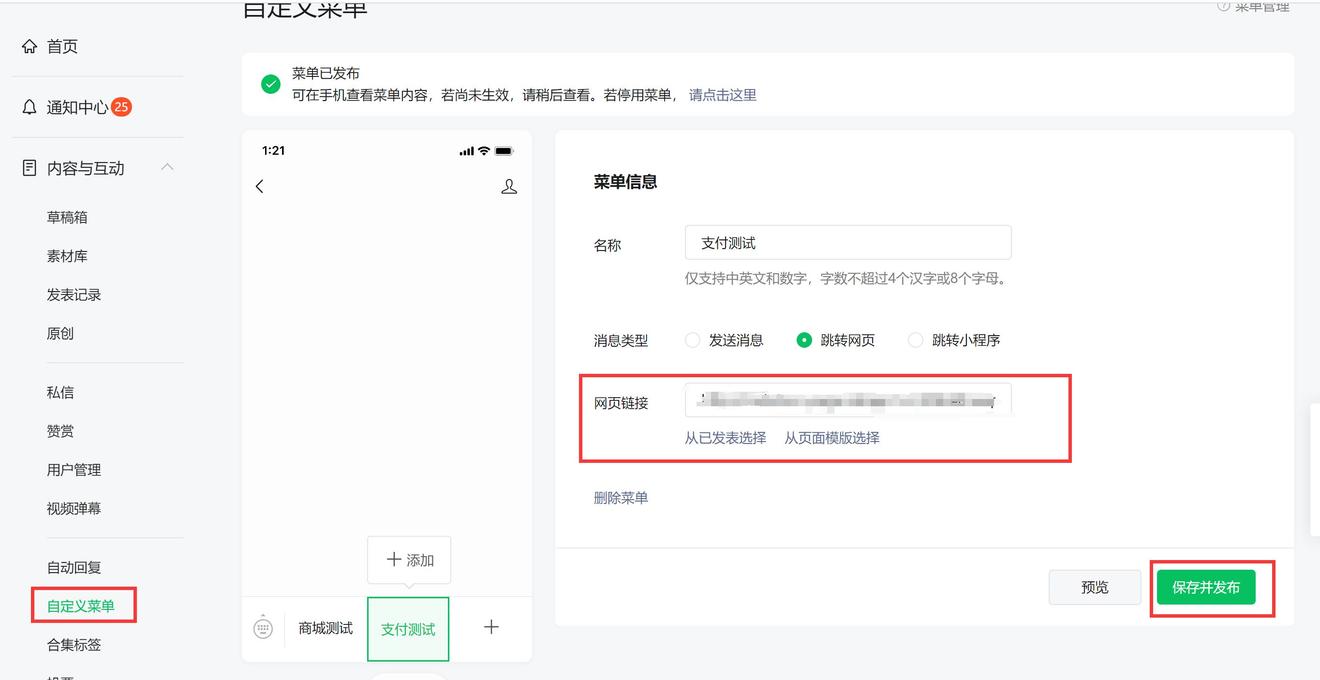Viewport: 1320px width, 680px height.
Task: Click the notification bell icon
Action: [29, 107]
